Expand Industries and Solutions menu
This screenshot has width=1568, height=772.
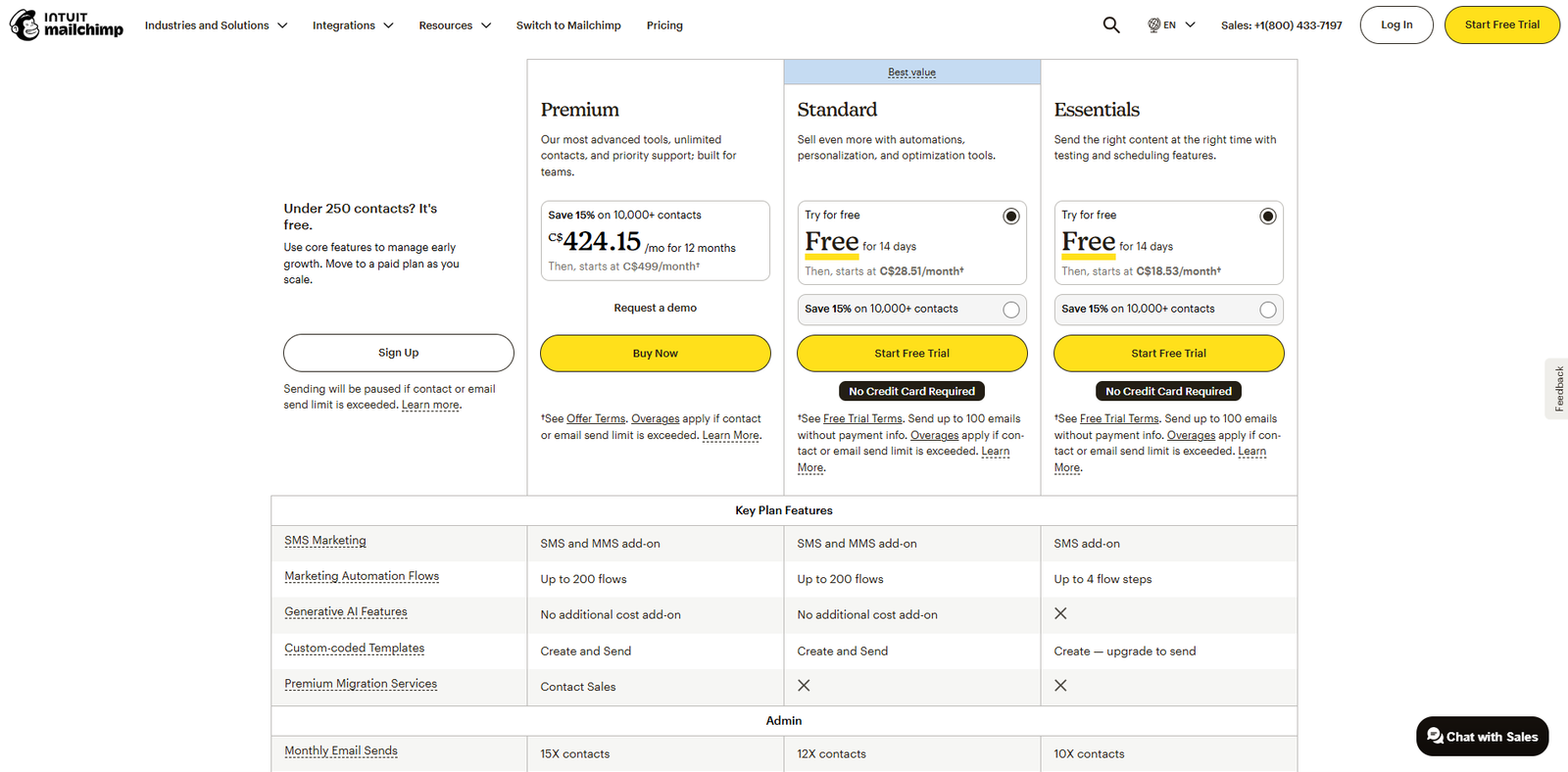pos(217,25)
